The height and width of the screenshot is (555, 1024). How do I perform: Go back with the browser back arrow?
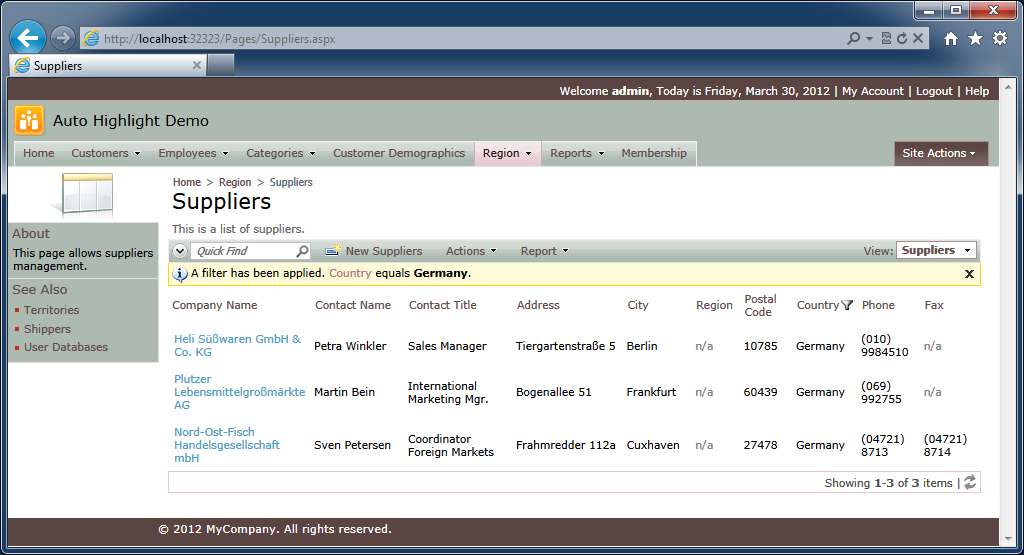coord(27,38)
